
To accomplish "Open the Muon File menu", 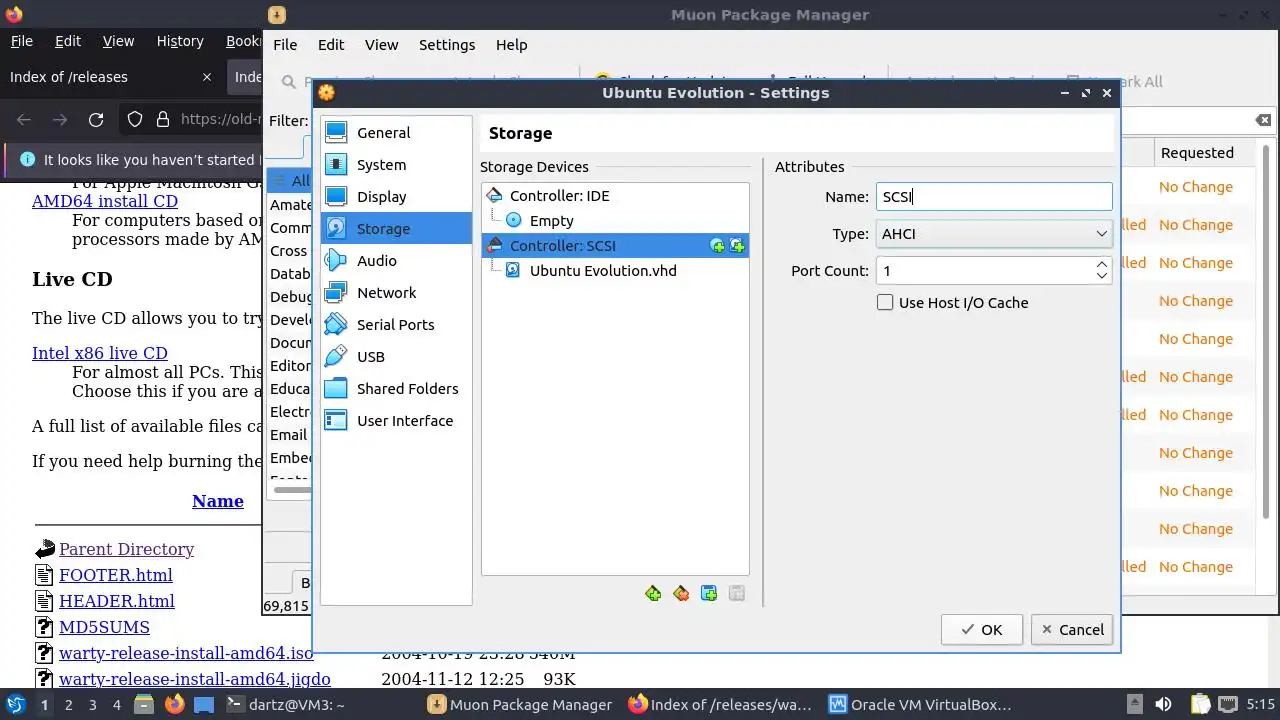I will coord(285,45).
